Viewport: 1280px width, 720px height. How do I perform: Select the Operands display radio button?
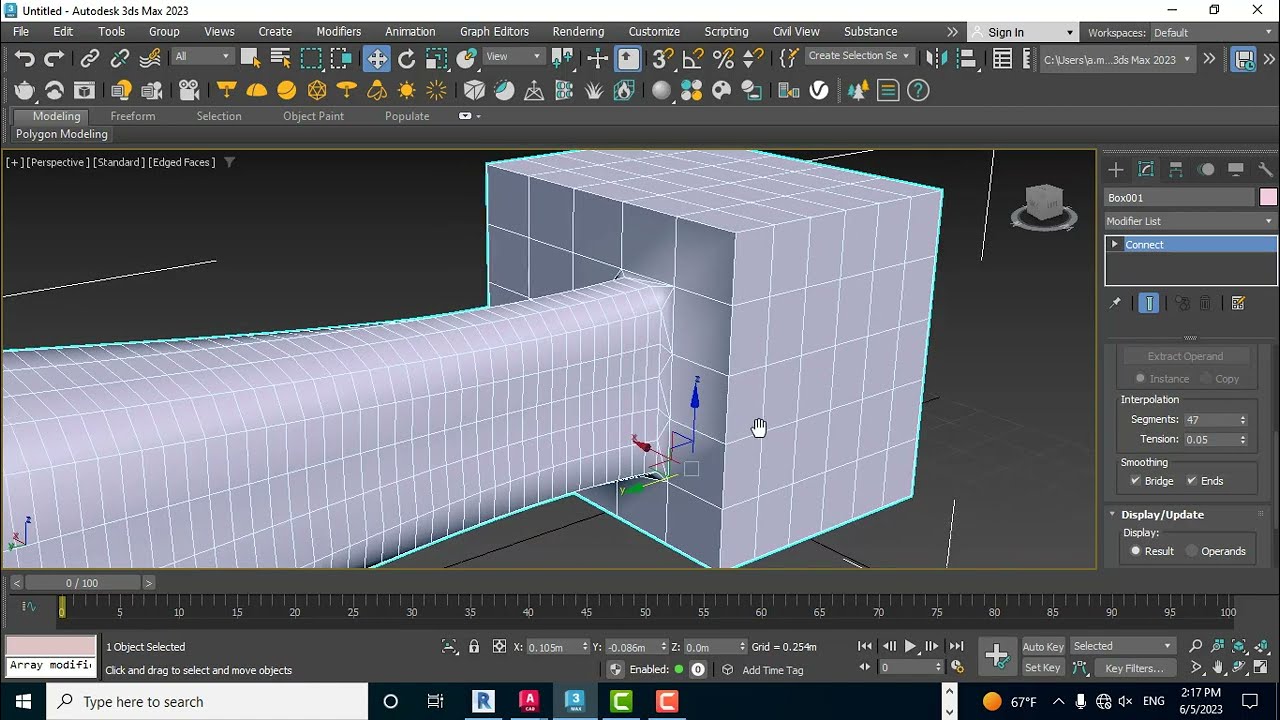point(1191,551)
